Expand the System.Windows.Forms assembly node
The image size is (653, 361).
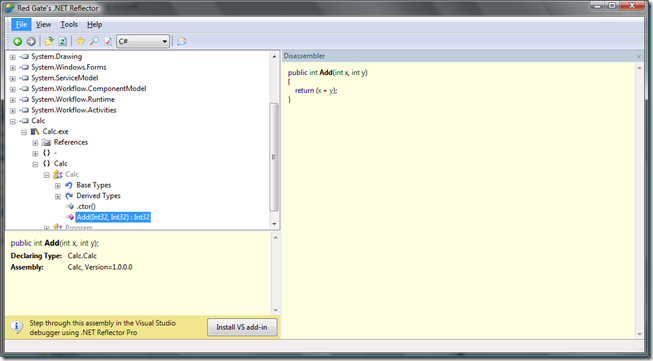(x=13, y=67)
